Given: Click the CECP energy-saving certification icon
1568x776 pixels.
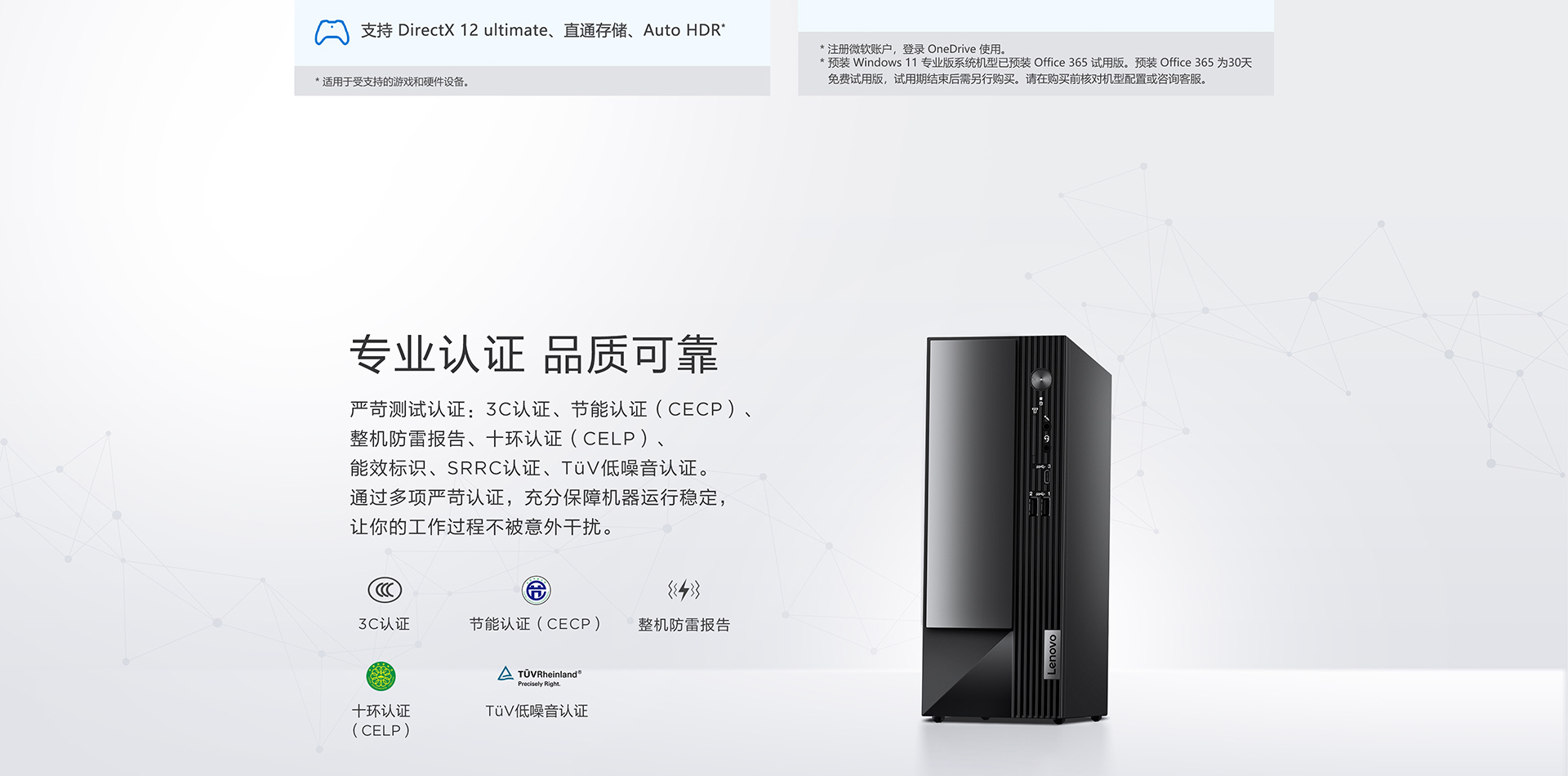Looking at the screenshot, I should (x=537, y=590).
